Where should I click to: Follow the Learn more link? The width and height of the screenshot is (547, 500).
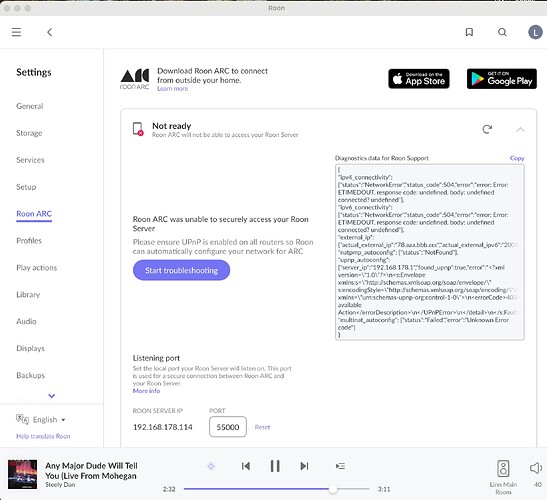coord(172,89)
